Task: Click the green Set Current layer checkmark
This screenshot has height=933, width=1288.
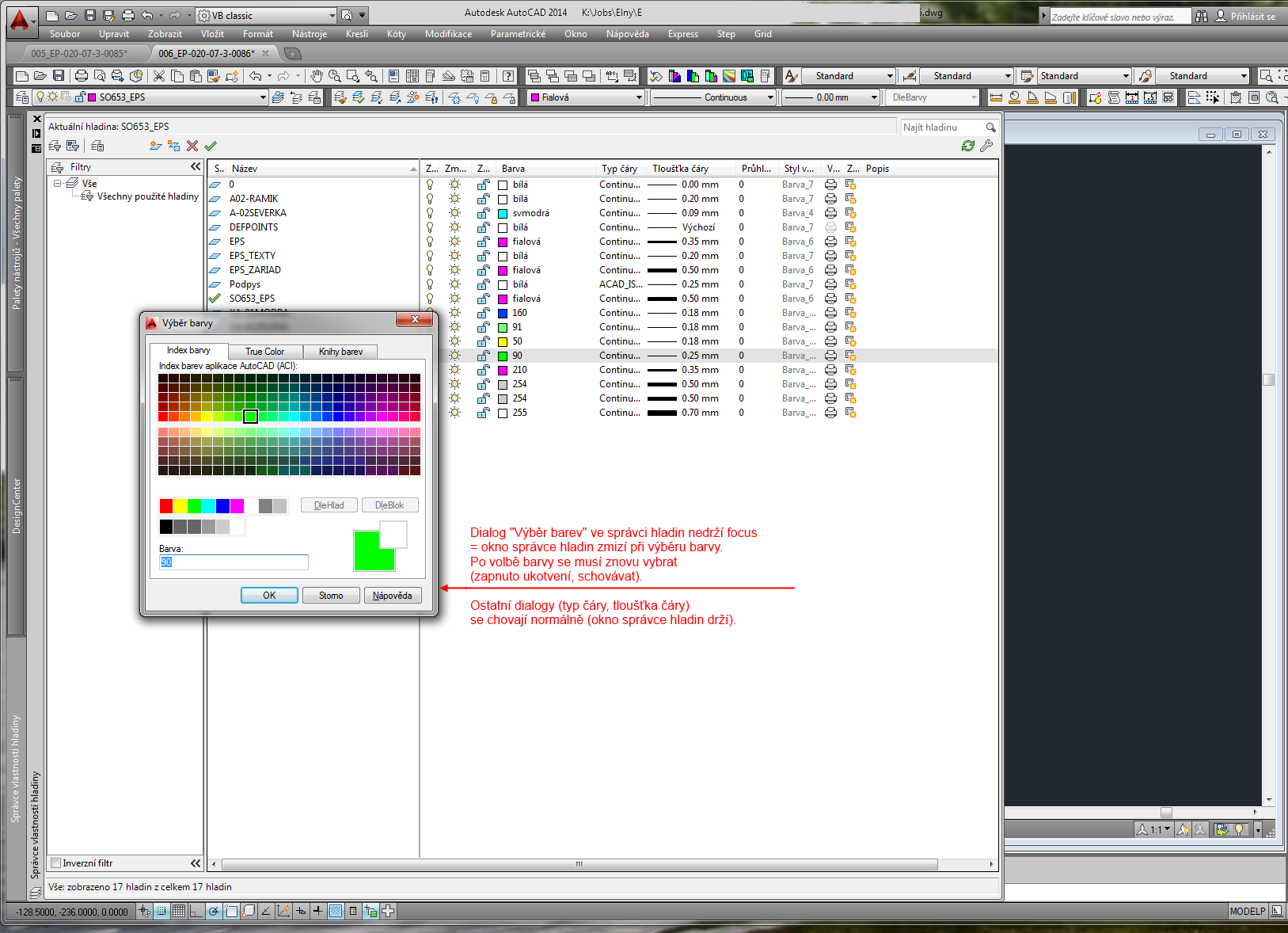Action: pyautogui.click(x=211, y=146)
